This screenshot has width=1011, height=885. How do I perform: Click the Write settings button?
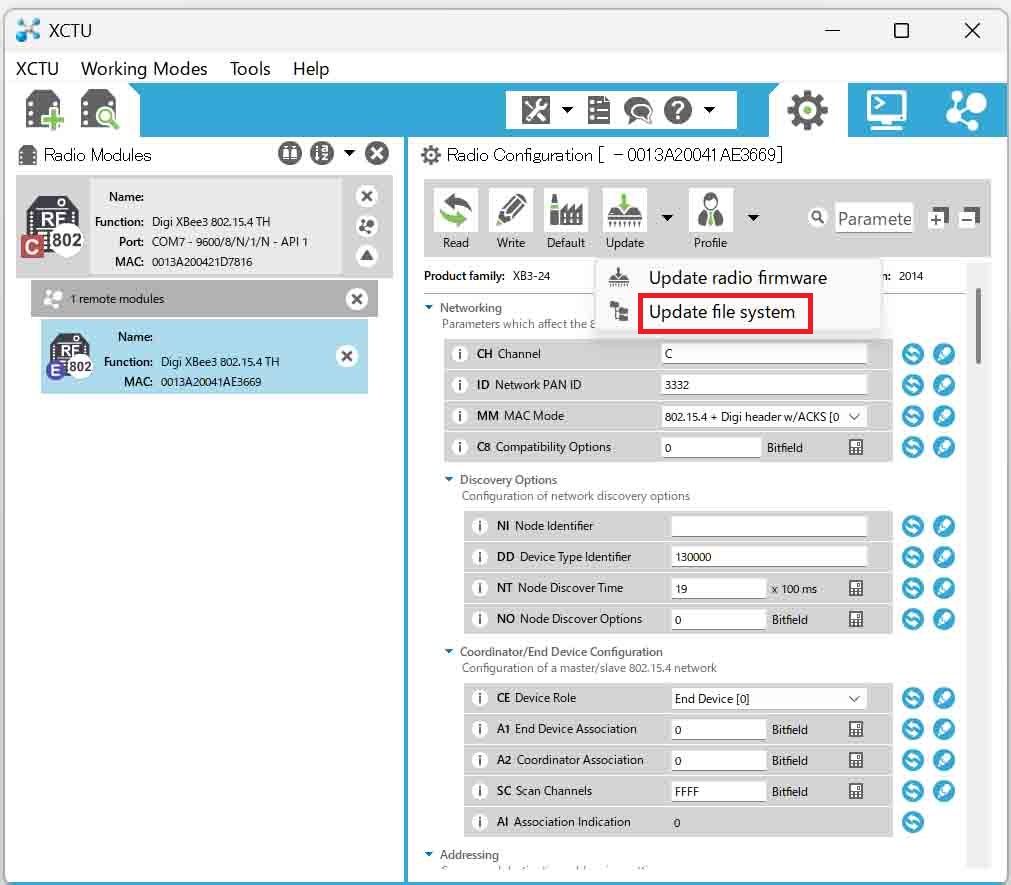(x=511, y=219)
